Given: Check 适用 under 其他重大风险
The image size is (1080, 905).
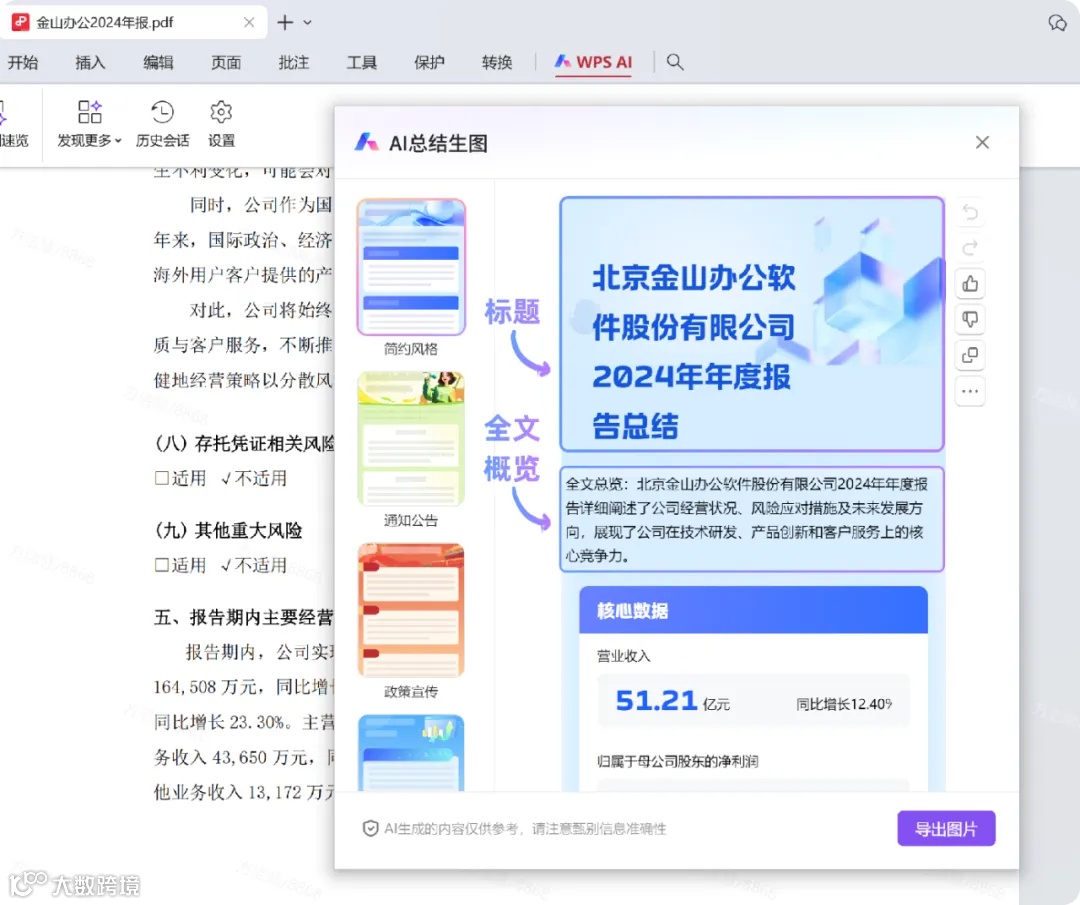Looking at the screenshot, I should [x=162, y=565].
